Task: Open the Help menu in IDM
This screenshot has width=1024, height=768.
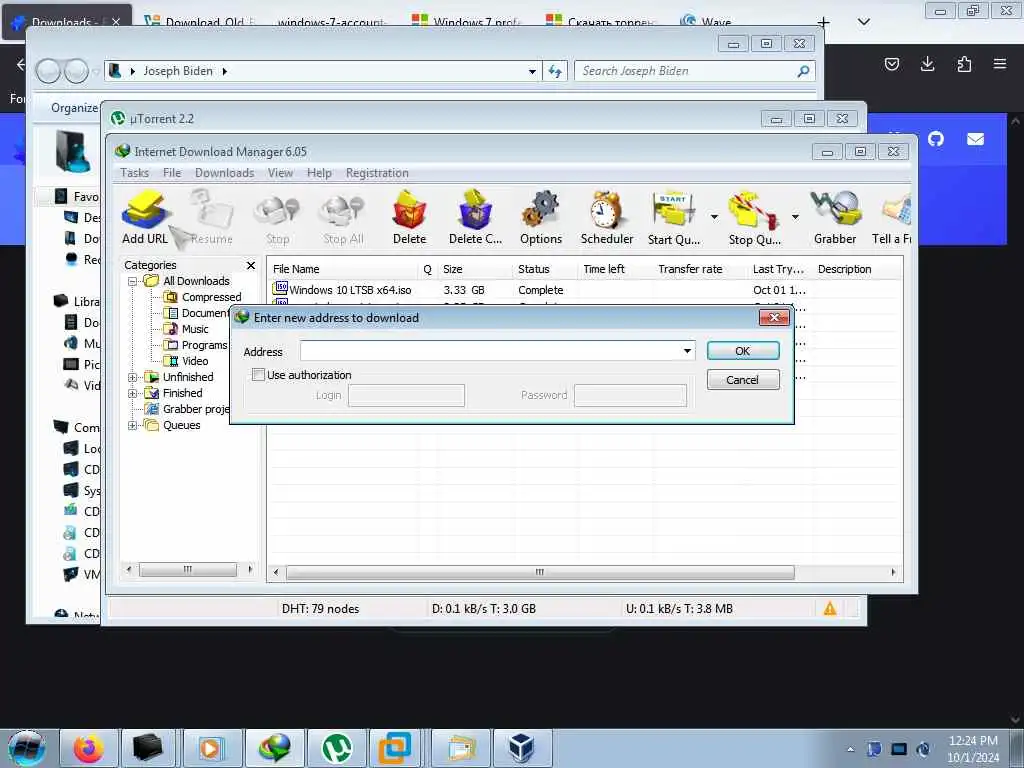Action: [x=319, y=173]
